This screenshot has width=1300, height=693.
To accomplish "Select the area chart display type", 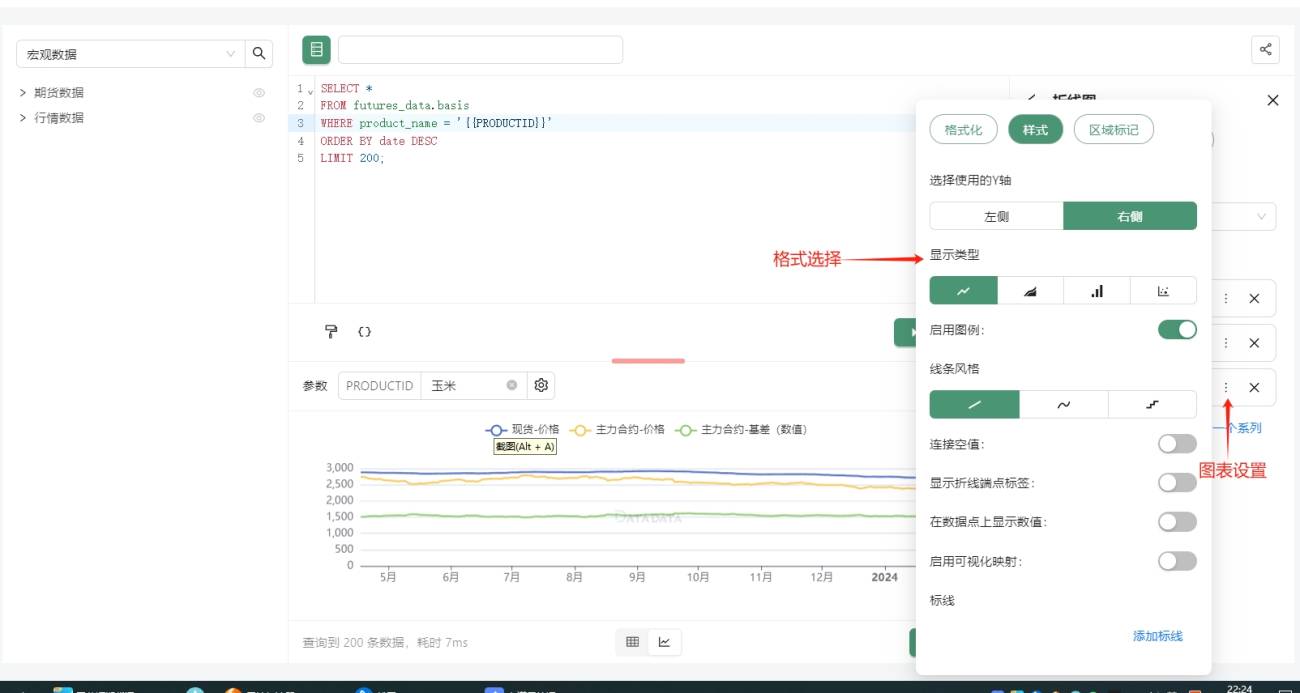I will click(1031, 291).
